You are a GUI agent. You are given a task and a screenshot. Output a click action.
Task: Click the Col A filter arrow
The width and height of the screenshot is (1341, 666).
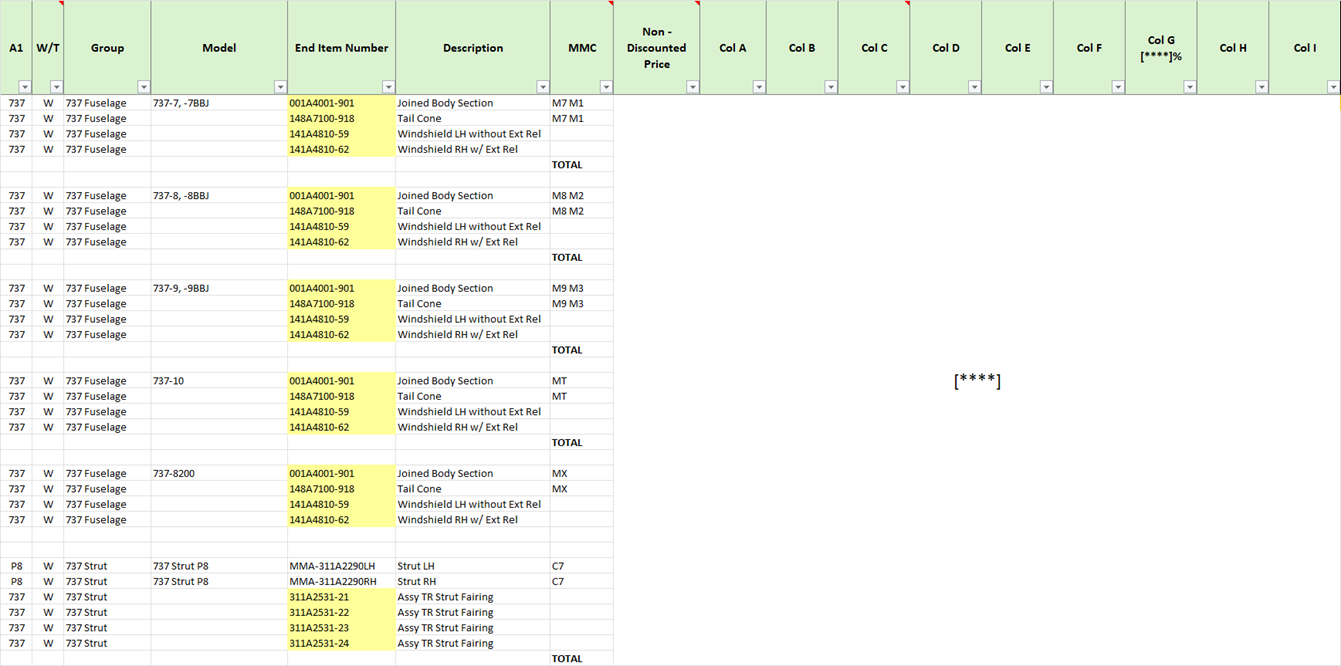click(x=758, y=87)
